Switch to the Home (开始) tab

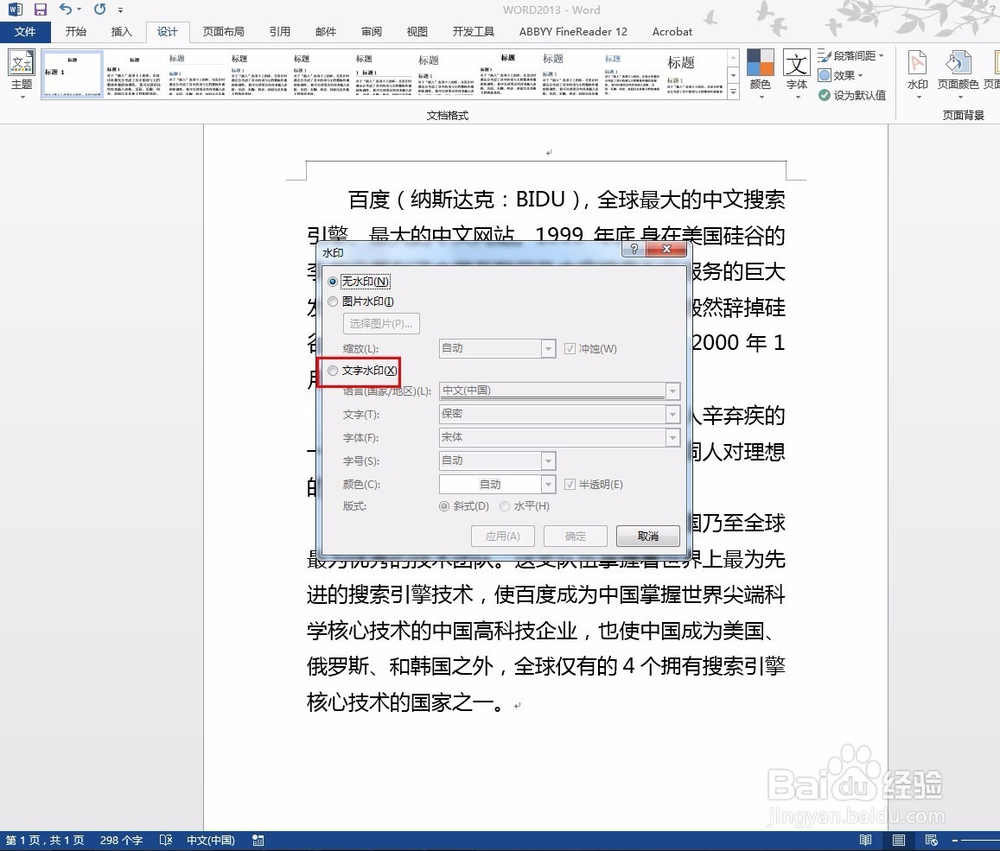[x=75, y=31]
